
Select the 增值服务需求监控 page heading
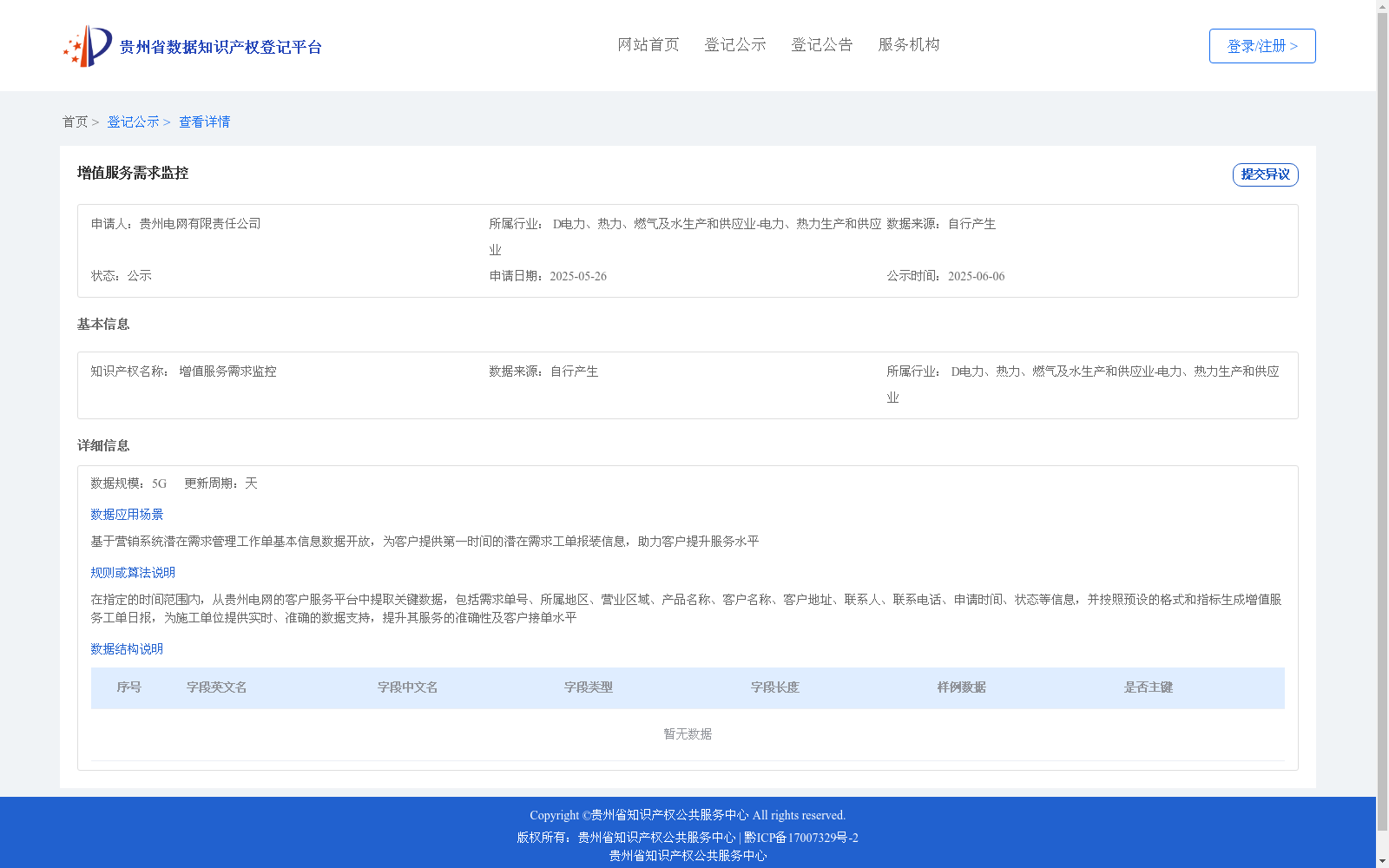133,173
